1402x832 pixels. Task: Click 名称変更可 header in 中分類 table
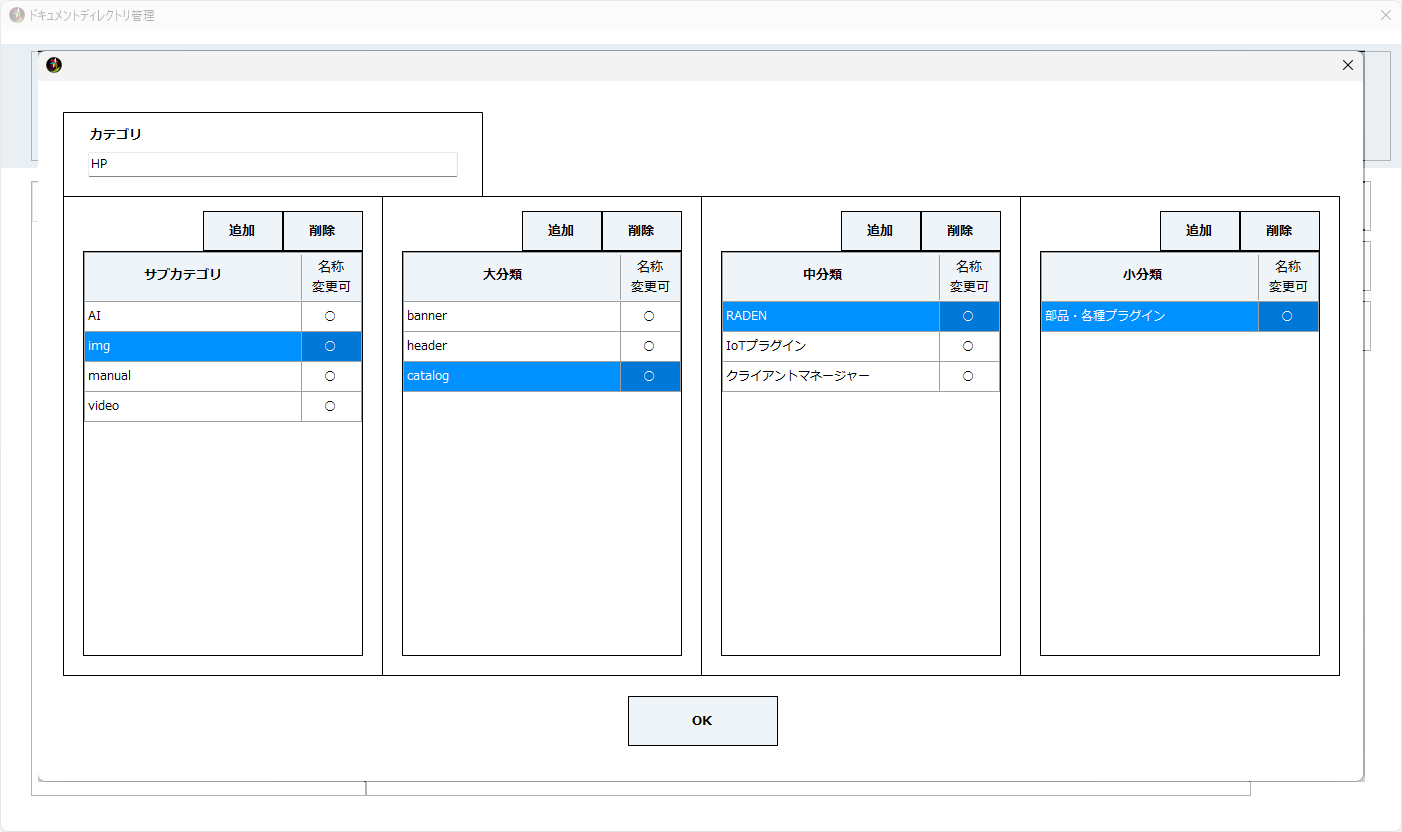969,276
